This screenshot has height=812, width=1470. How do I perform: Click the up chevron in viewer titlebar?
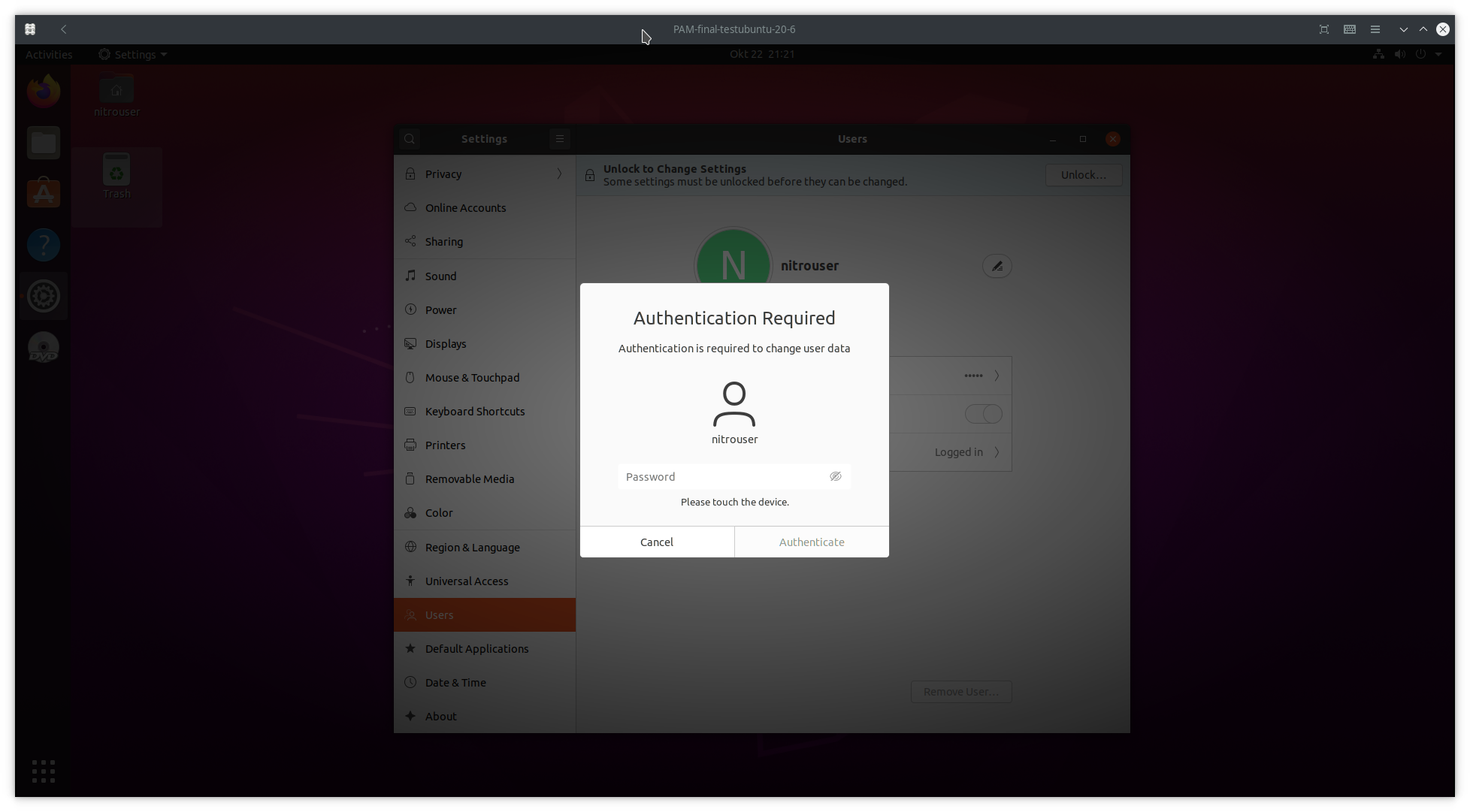coord(1423,29)
